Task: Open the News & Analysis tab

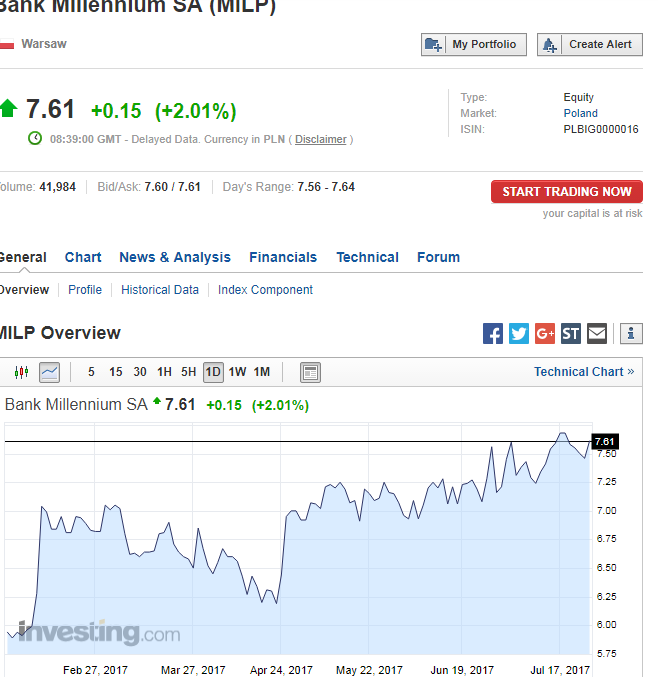Action: 175,257
